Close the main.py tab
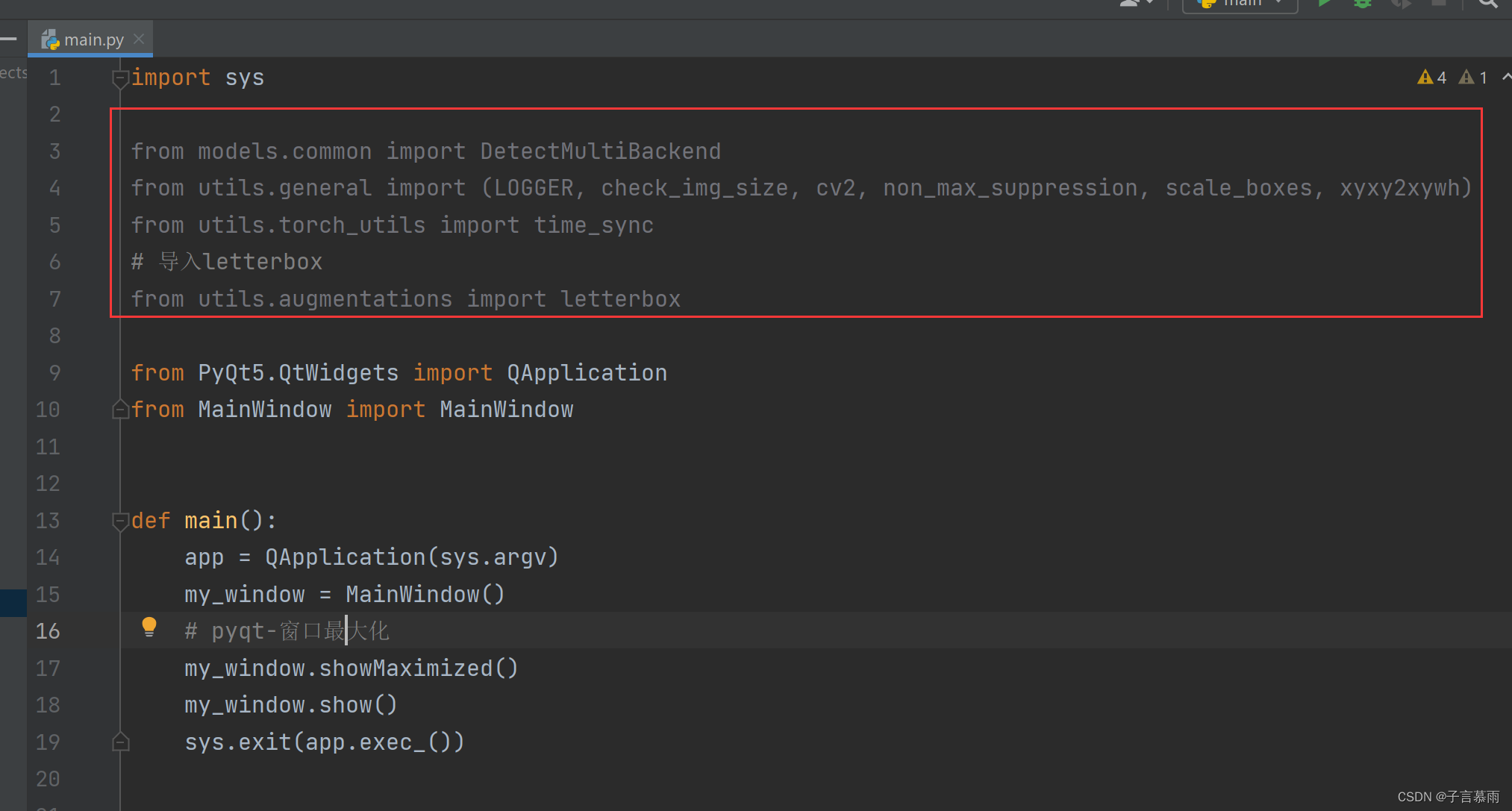The height and width of the screenshot is (811, 1512). [139, 39]
